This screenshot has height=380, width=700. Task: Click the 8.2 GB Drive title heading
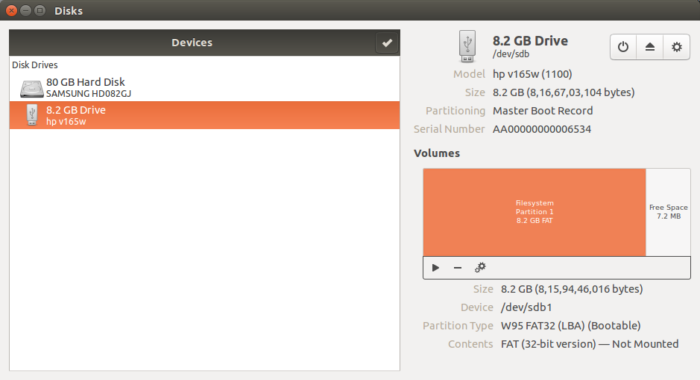click(x=530, y=41)
